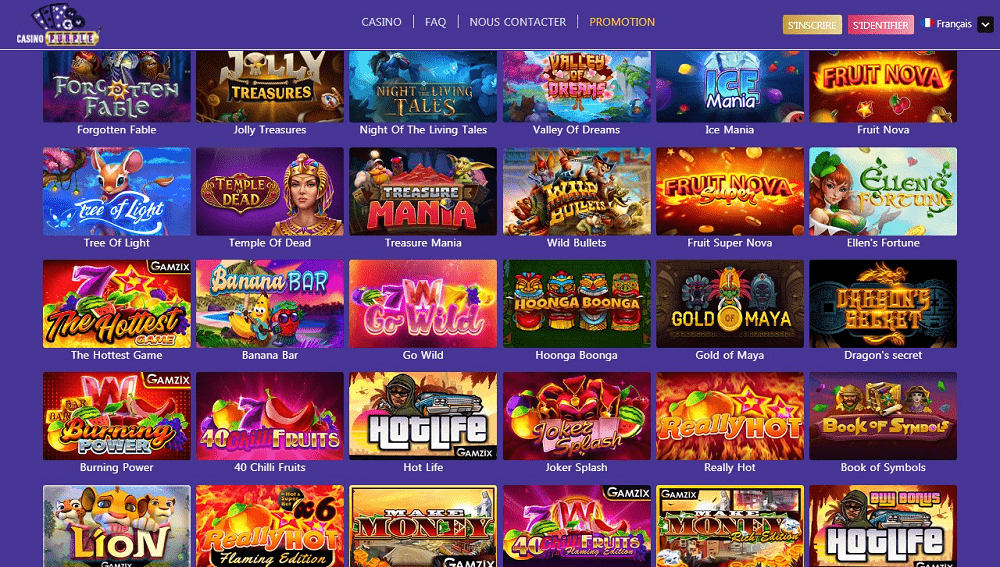Open the Temple Of Dead game thumbnail
Viewport: 1000px width, 567px height.
click(270, 191)
